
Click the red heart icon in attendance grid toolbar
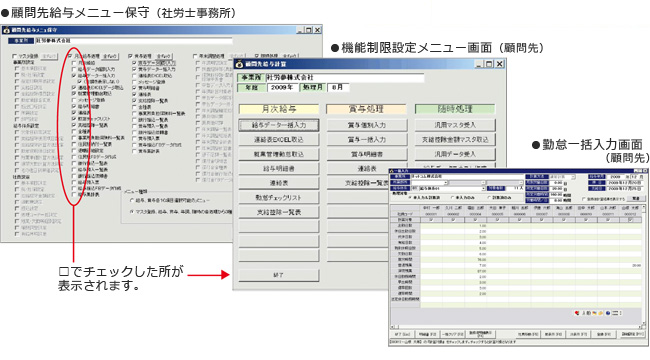click(x=577, y=313)
